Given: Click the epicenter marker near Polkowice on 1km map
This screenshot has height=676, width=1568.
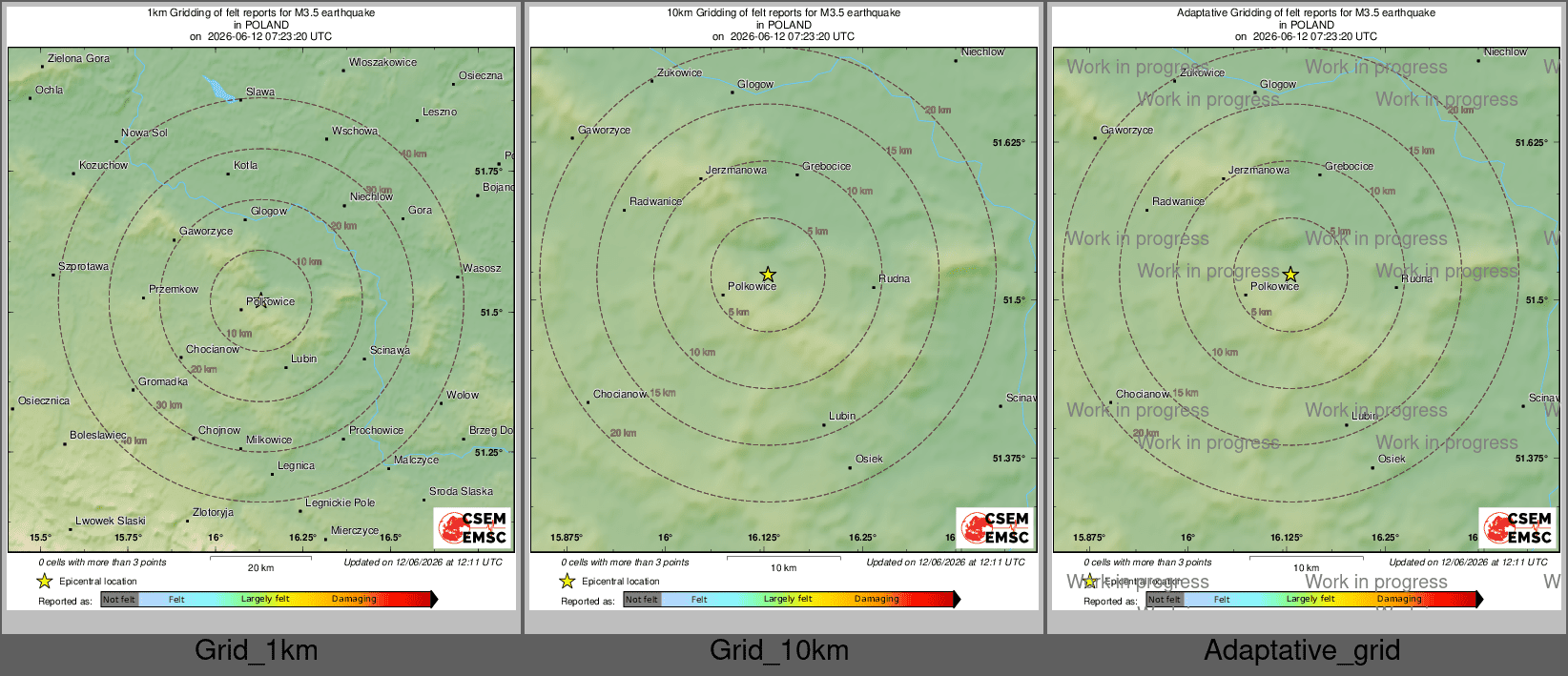Looking at the screenshot, I should pyautogui.click(x=261, y=299).
